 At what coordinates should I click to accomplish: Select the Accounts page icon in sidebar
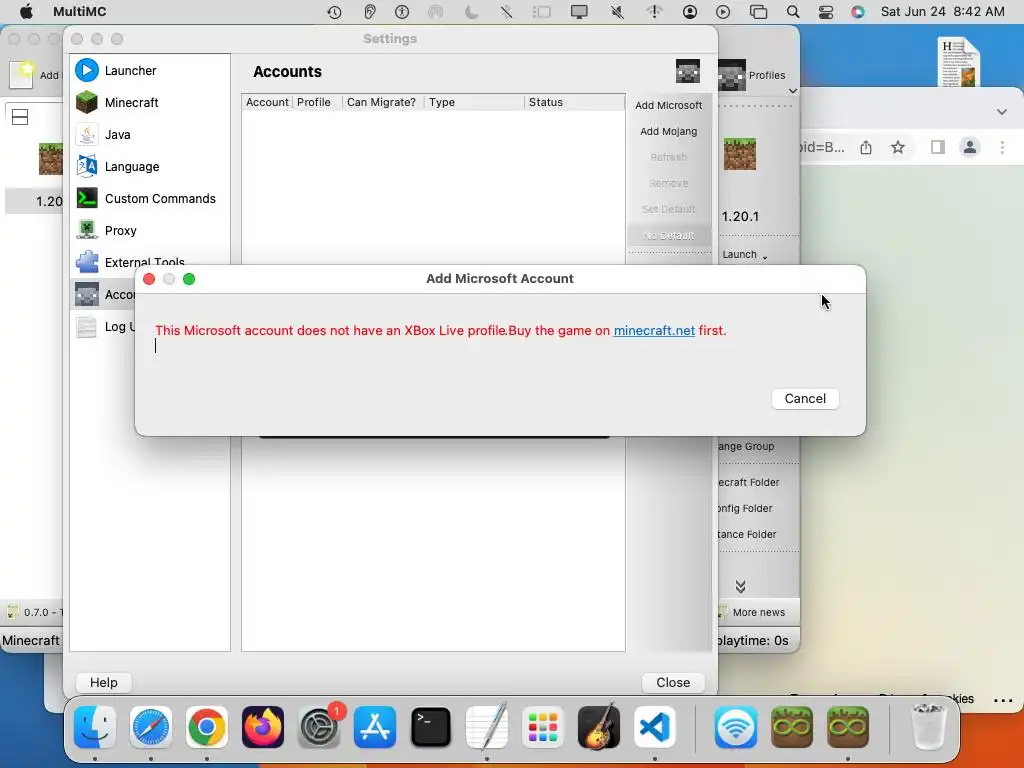coord(87,295)
